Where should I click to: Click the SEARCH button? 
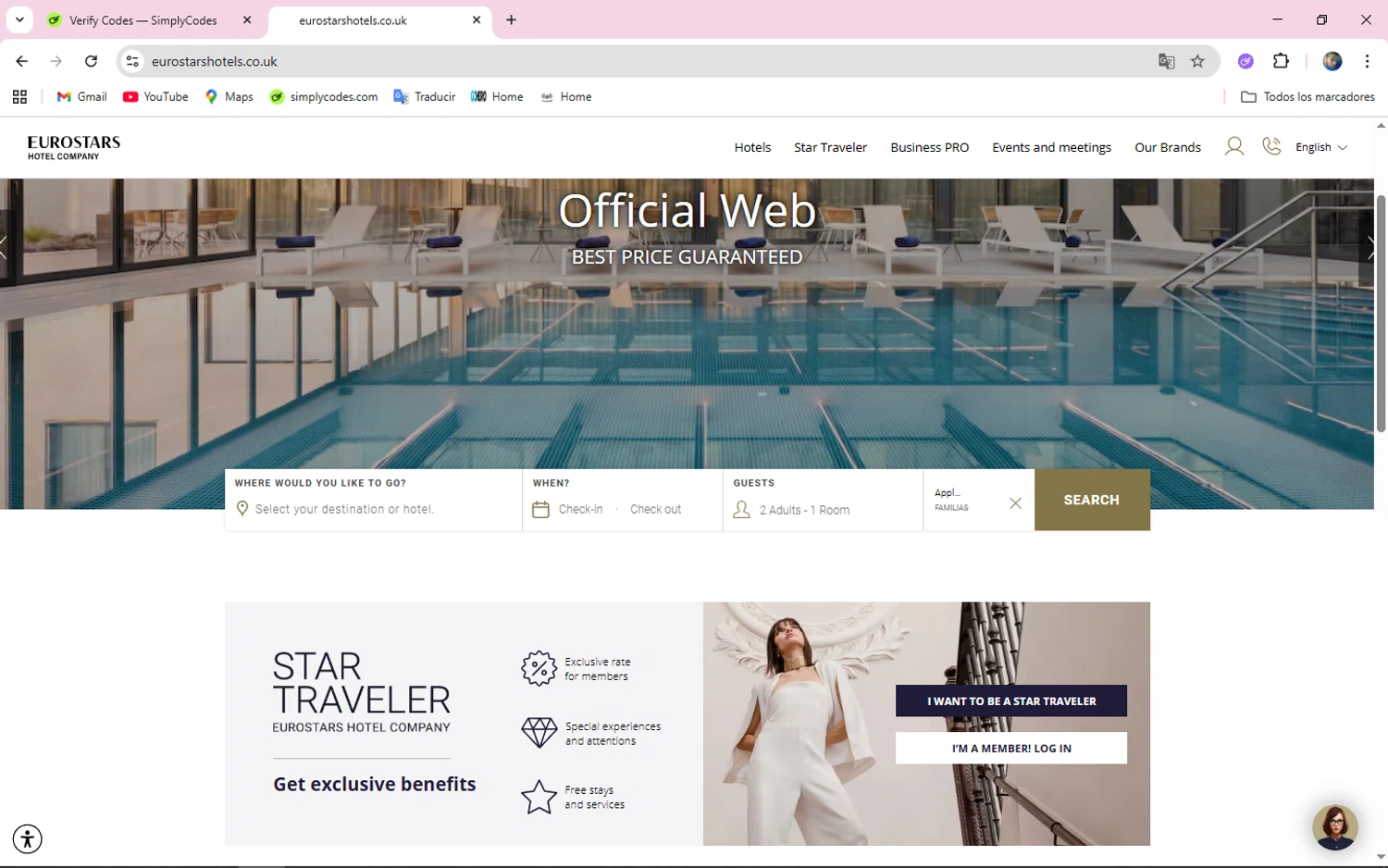[x=1092, y=500]
